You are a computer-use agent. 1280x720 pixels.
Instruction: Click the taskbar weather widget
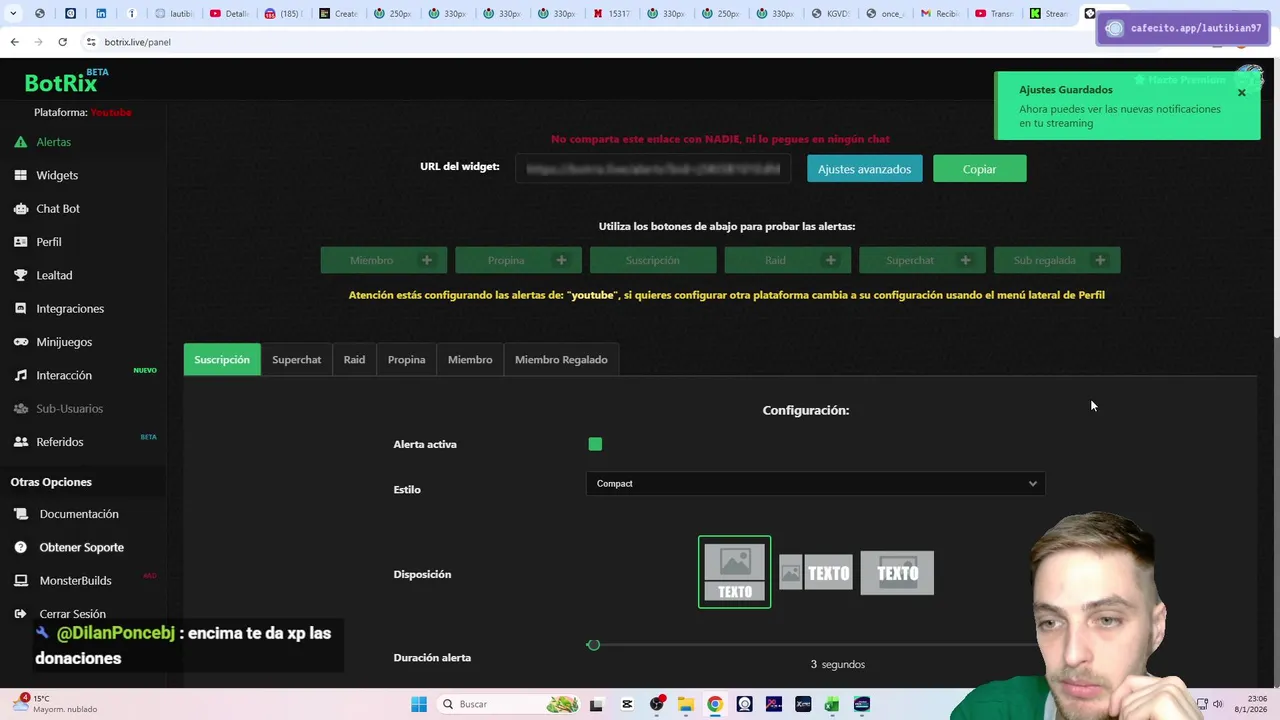pyautogui.click(x=56, y=704)
